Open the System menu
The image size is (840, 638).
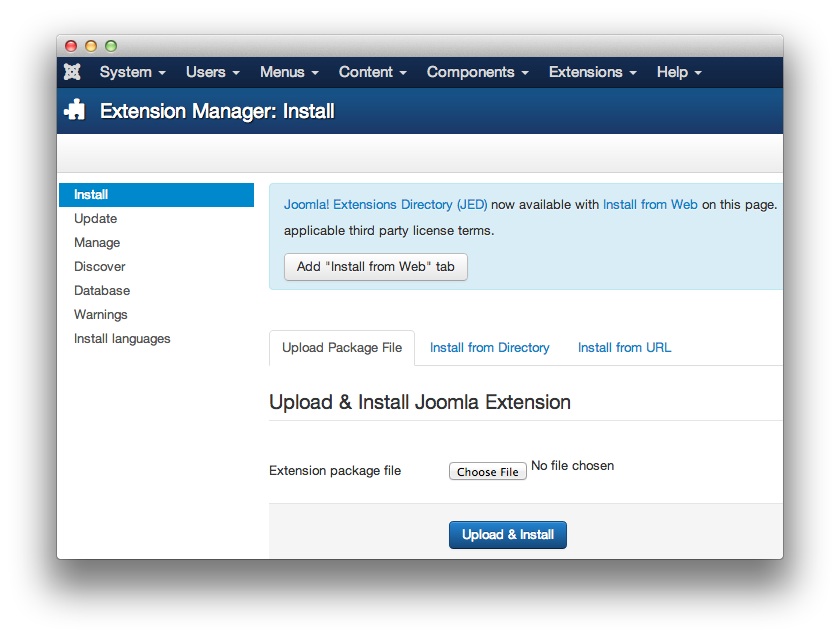click(x=132, y=72)
